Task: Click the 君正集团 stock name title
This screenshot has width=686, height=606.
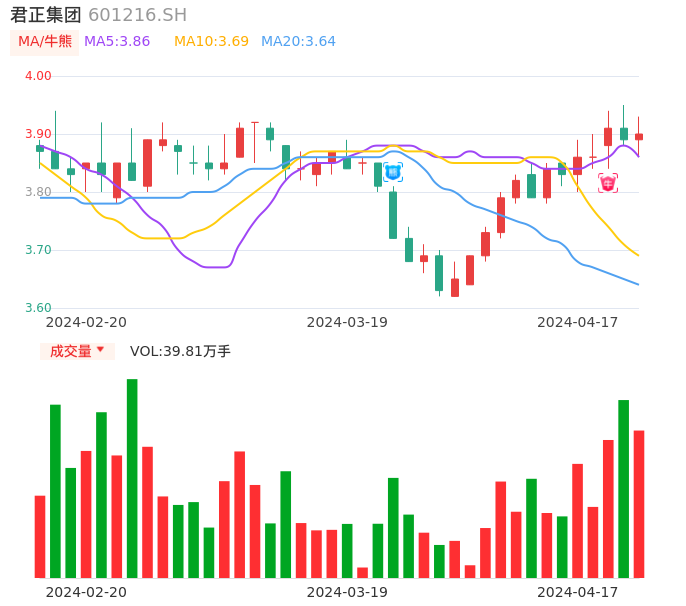Action: click(46, 15)
